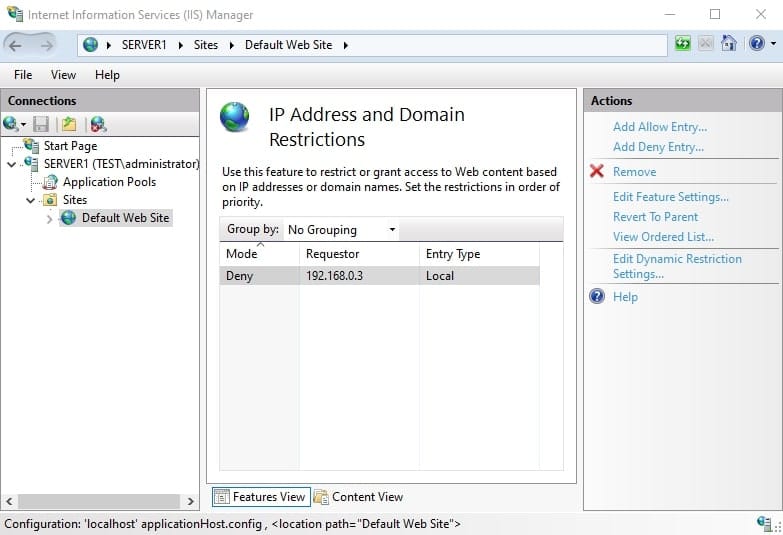
Task: Click the Forward navigation arrow
Action: [46, 45]
